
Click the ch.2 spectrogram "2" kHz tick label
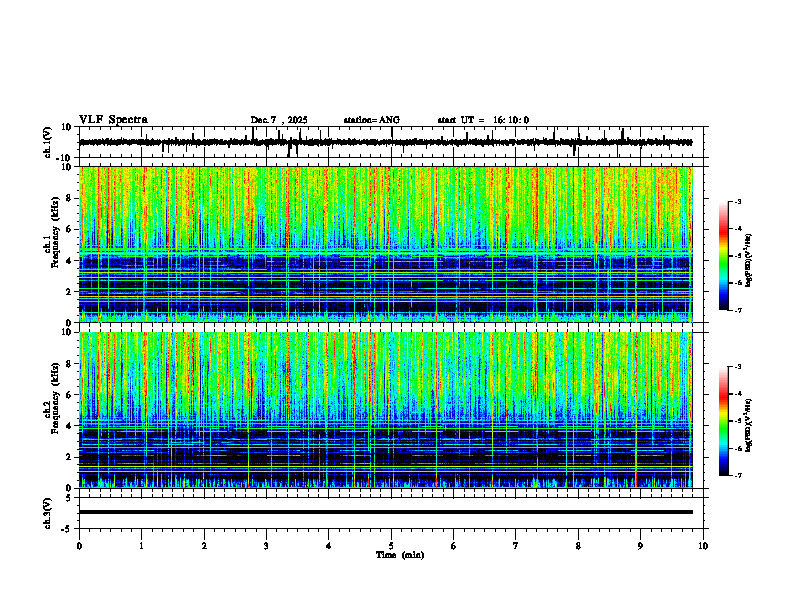tap(69, 457)
